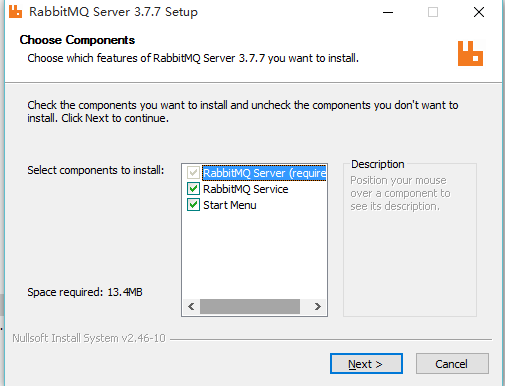Screen dimensions: 505x386
Task: Click the horizontal scrollbar thumb in components list
Action: [250, 306]
